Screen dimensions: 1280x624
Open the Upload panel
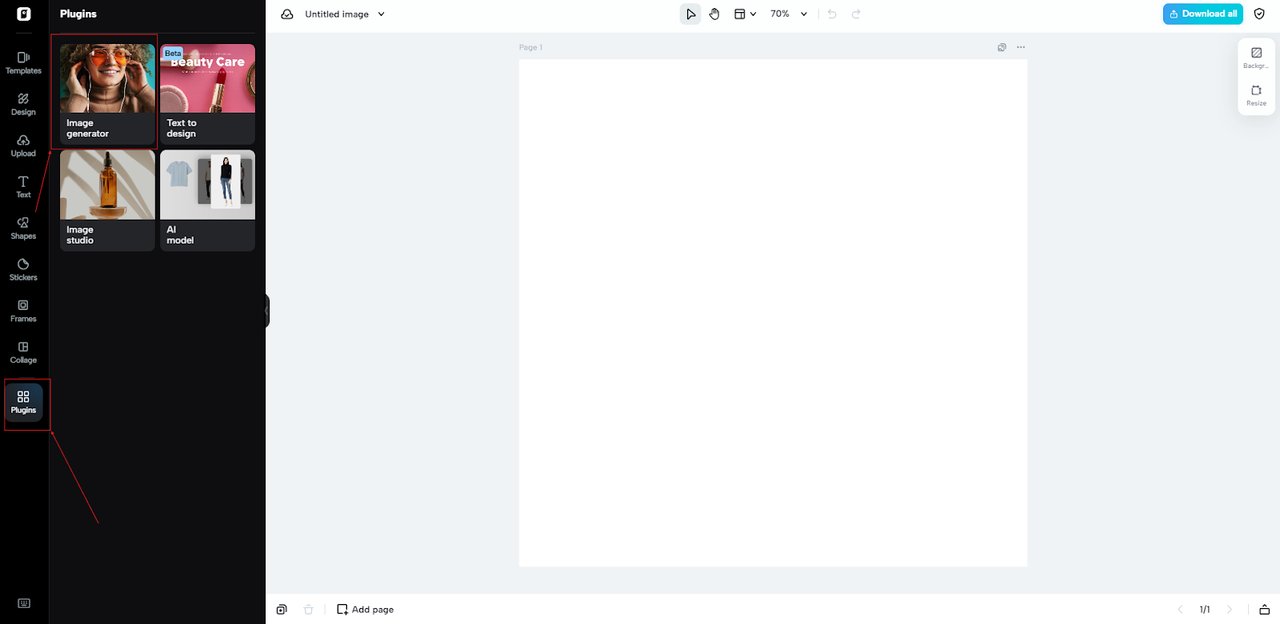click(22, 145)
